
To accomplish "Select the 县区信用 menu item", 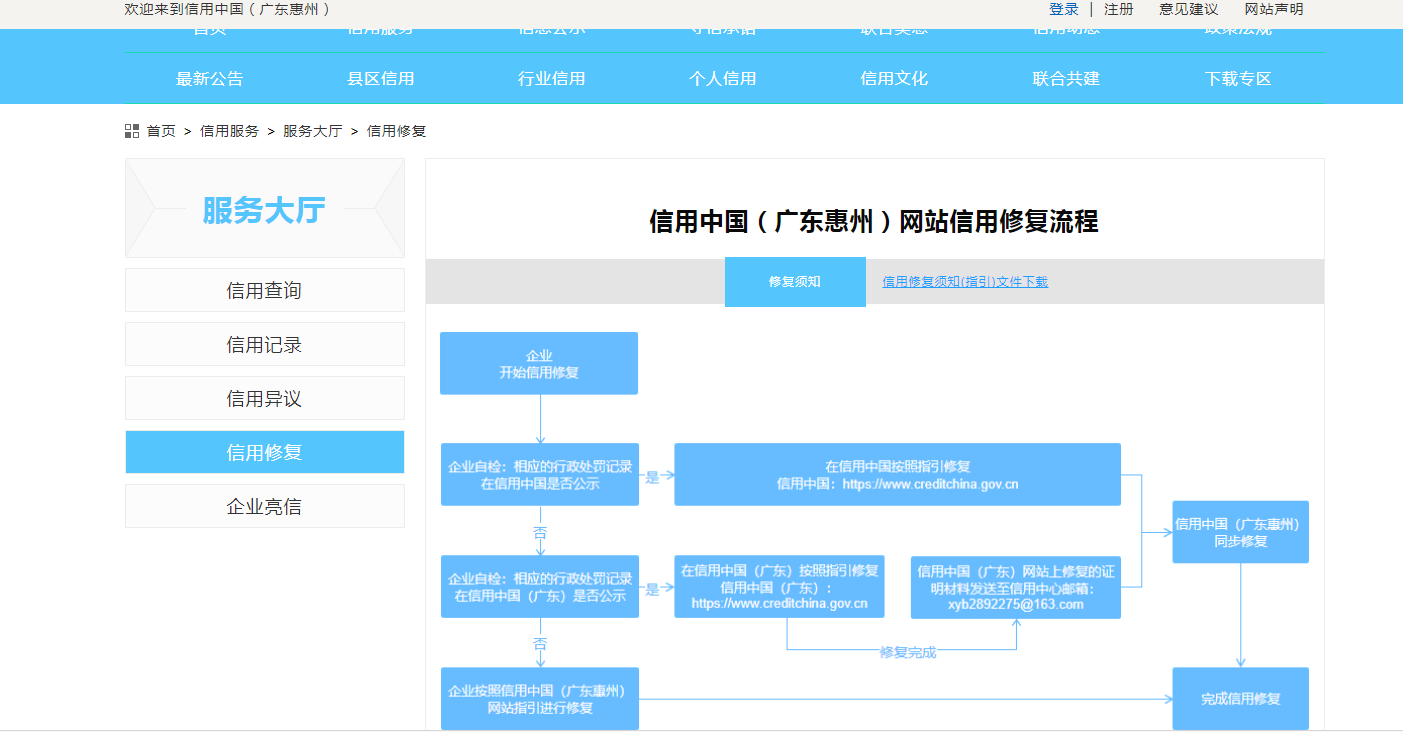I will [381, 79].
